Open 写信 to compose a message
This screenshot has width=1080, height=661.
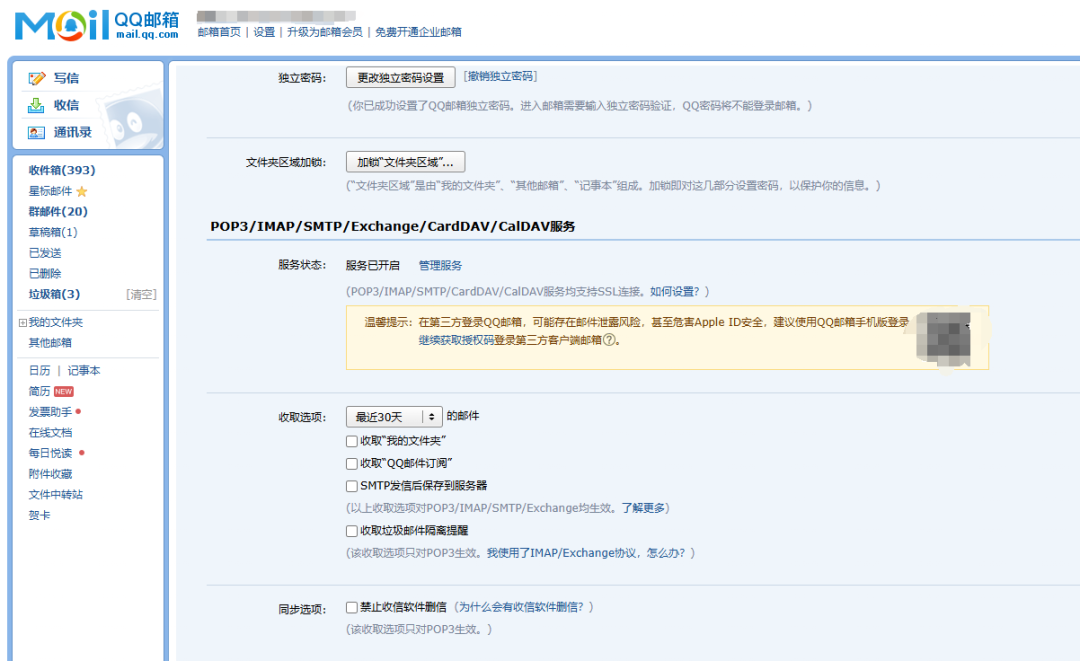(66, 78)
